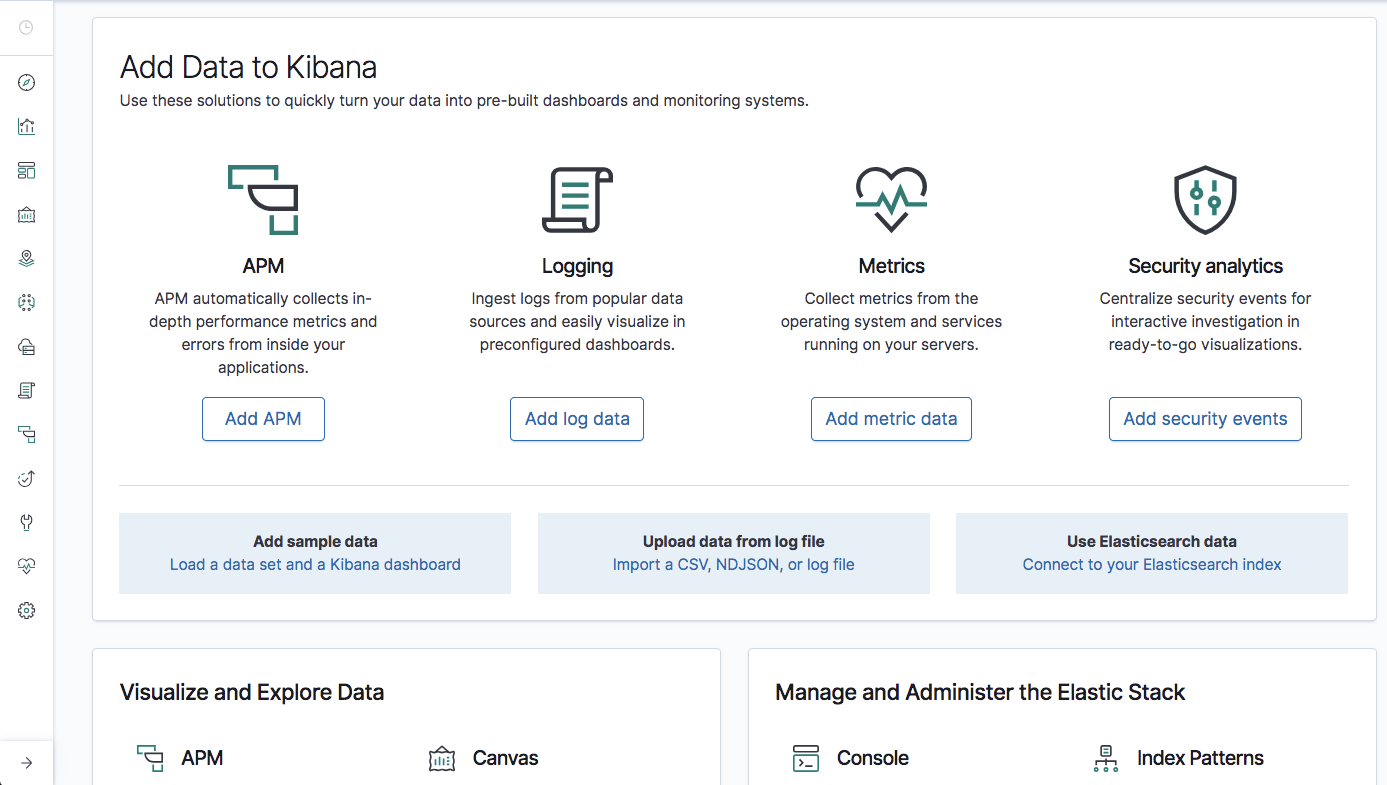Open Infrastructure from the sidebar icon
The width and height of the screenshot is (1387, 785).
27,346
